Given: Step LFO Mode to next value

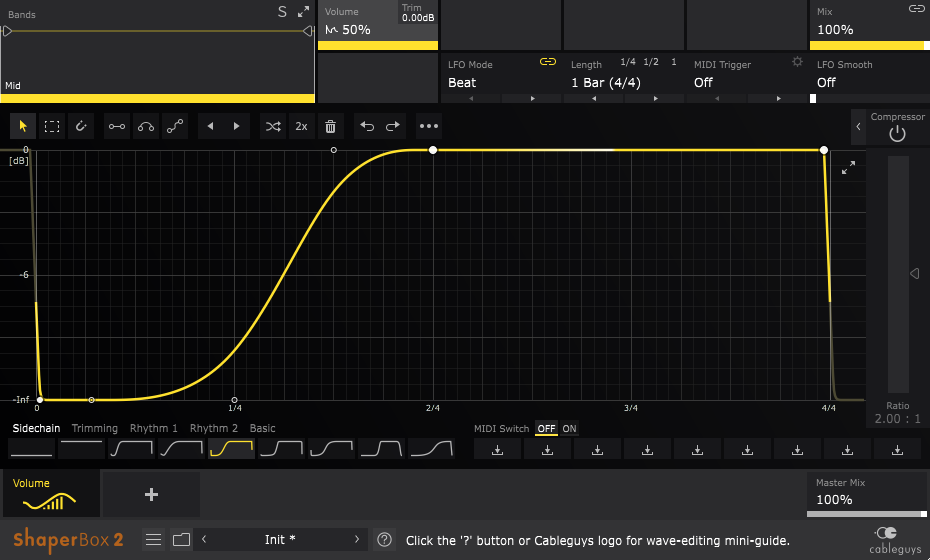Looking at the screenshot, I should coord(532,98).
